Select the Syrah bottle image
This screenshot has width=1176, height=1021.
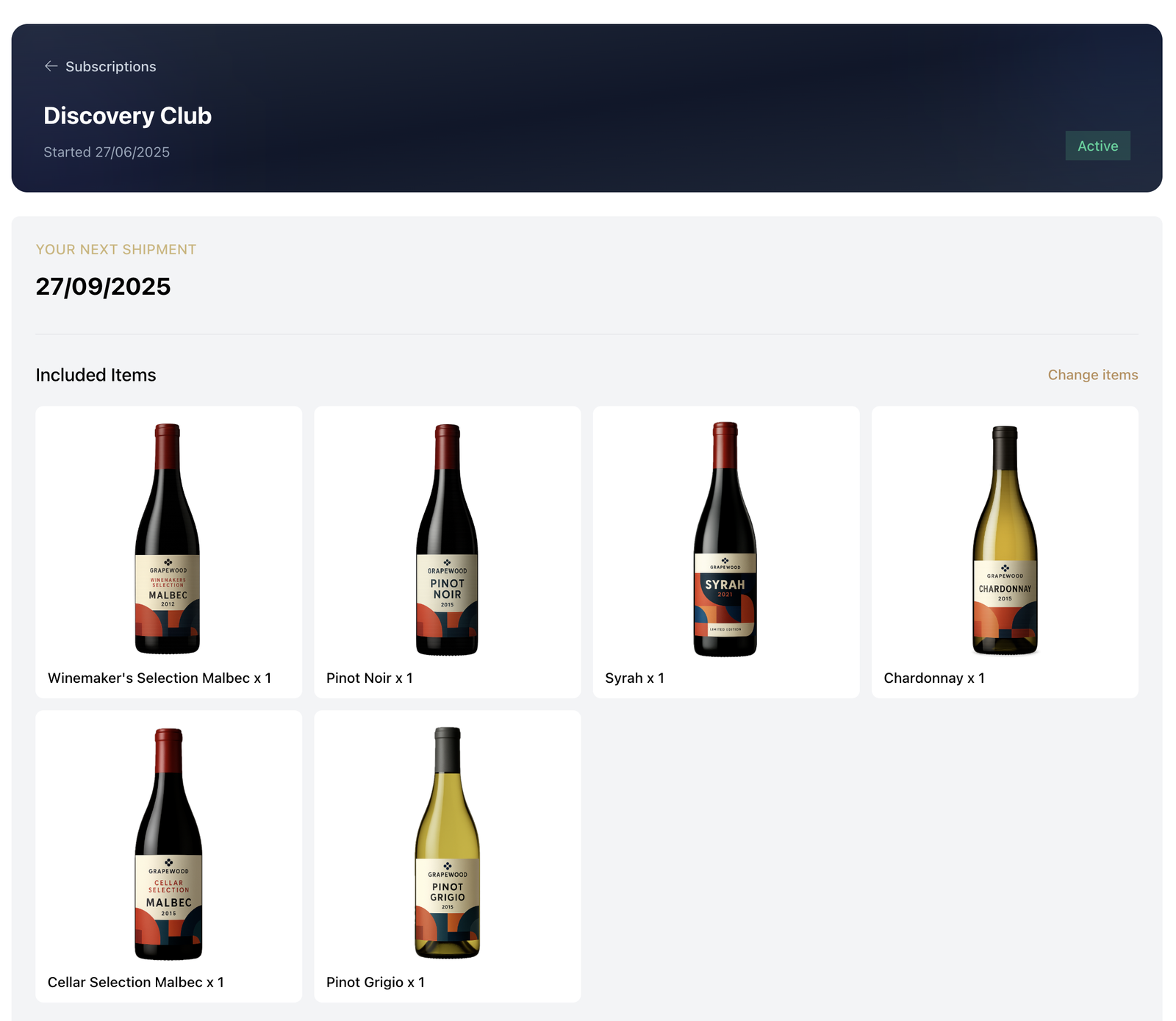click(x=725, y=539)
